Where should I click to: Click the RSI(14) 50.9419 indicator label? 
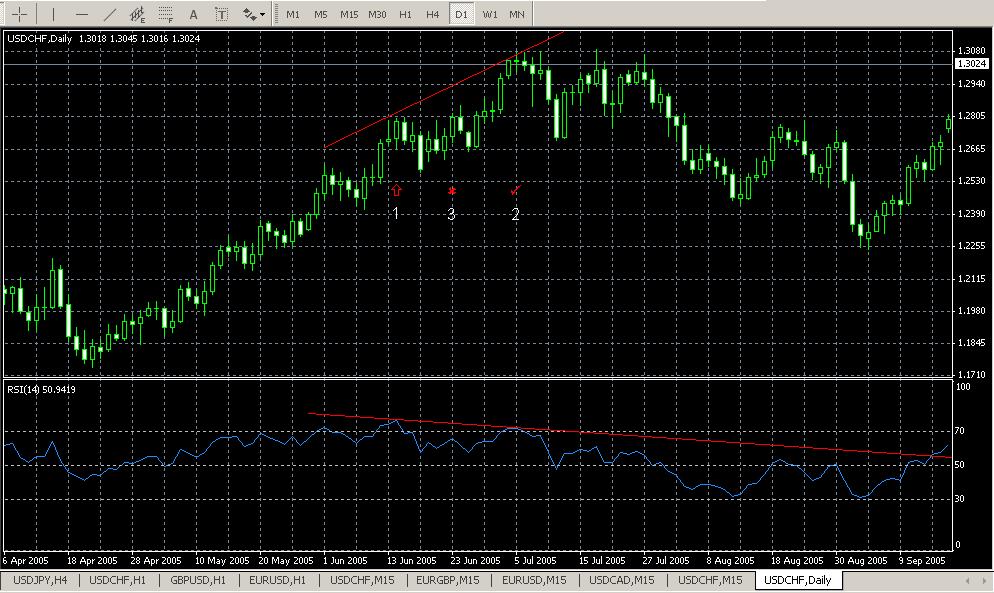click(41, 389)
